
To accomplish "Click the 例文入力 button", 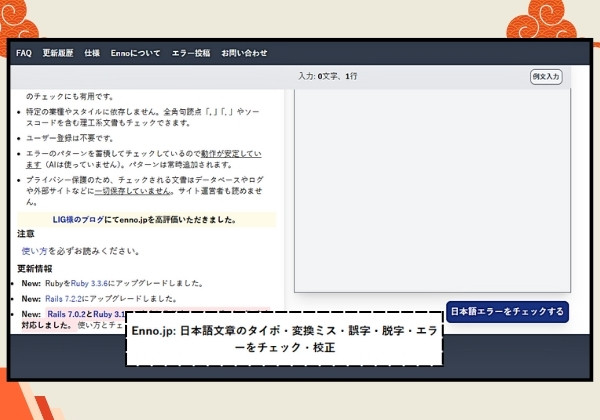I will pos(546,77).
